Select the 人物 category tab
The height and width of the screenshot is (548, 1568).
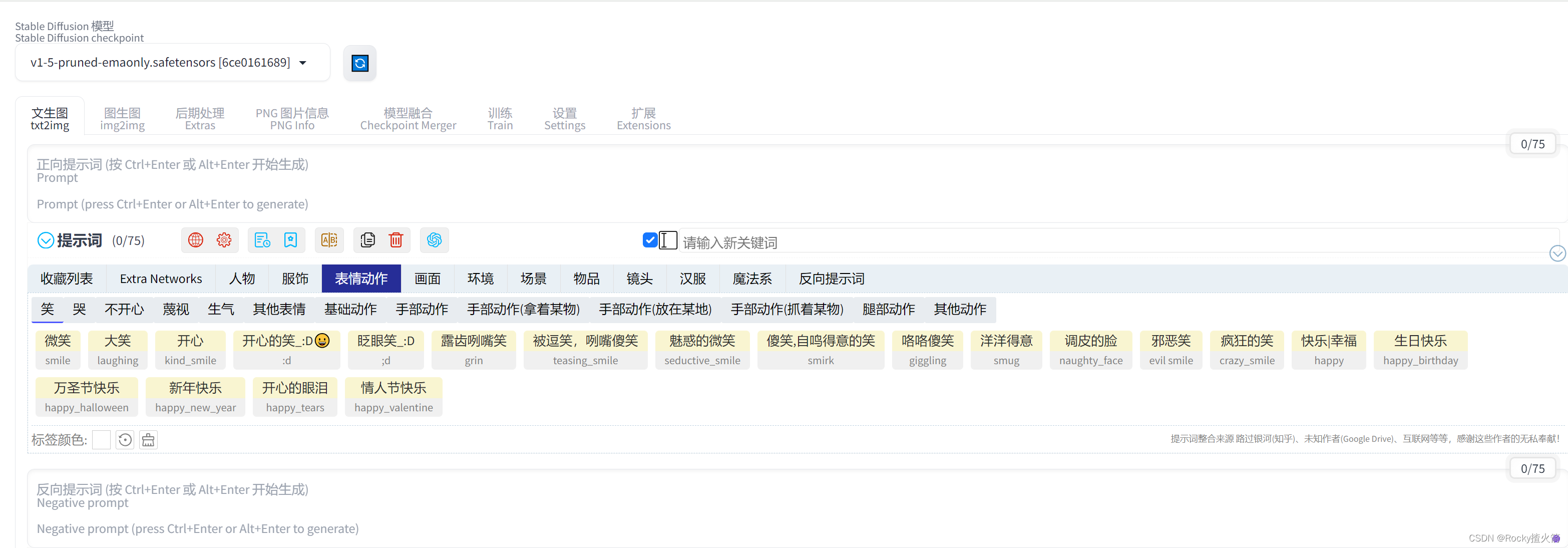point(242,279)
